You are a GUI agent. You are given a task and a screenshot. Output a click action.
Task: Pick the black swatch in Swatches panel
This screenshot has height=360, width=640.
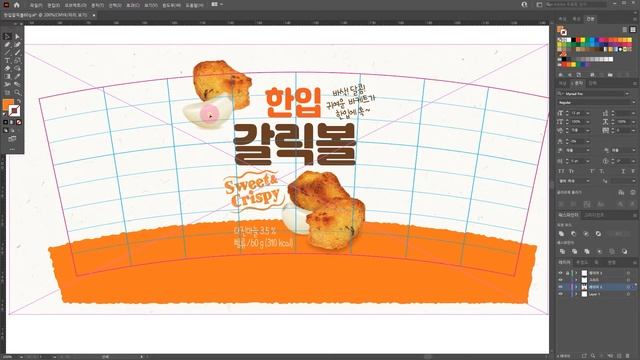tap(573, 40)
